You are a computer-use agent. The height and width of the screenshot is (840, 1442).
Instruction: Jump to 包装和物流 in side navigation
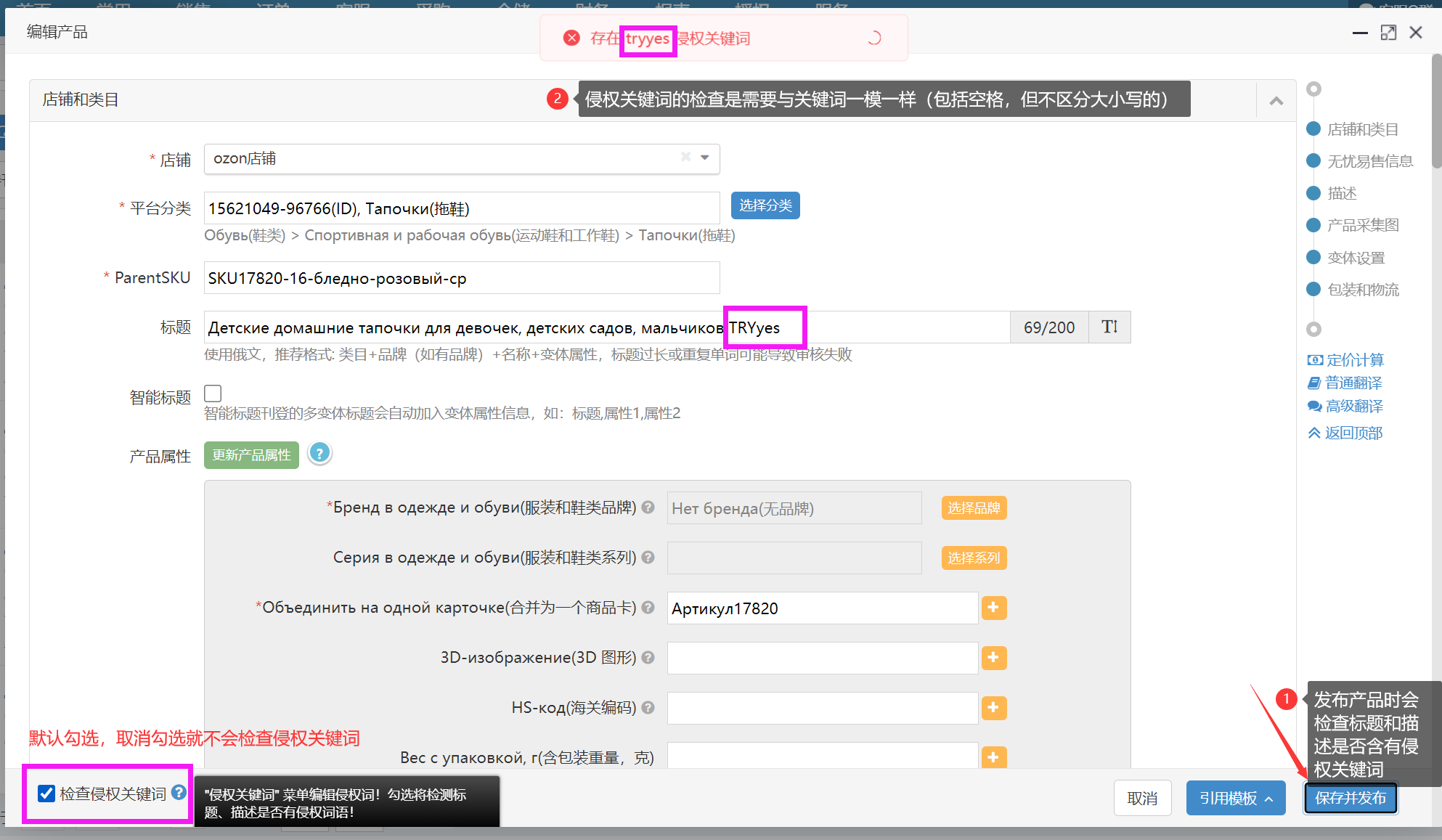tap(1362, 290)
